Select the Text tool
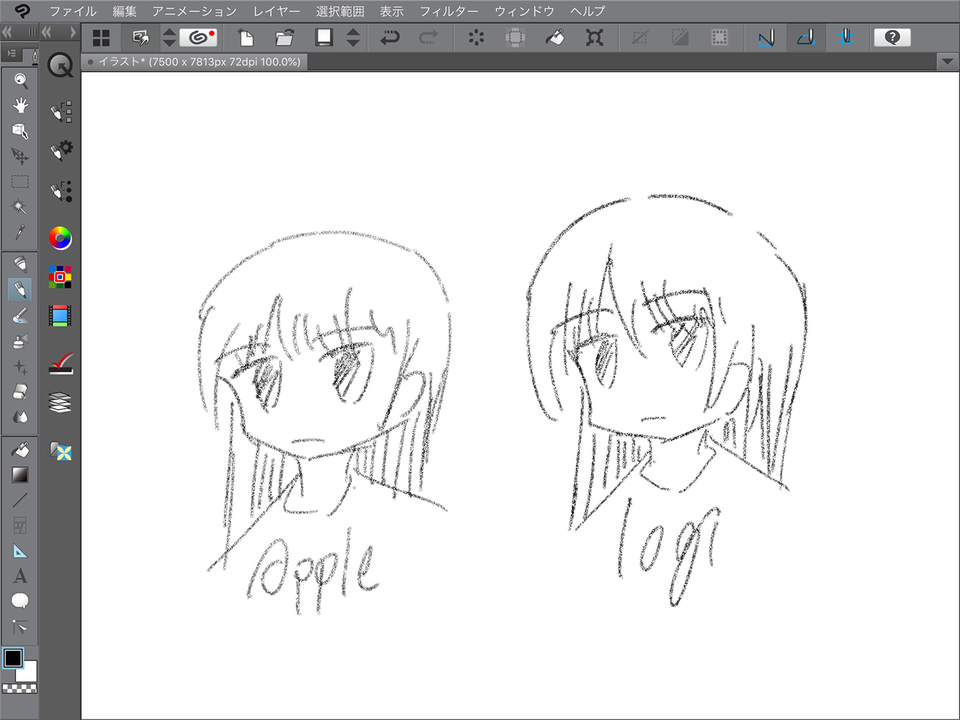 click(20, 576)
